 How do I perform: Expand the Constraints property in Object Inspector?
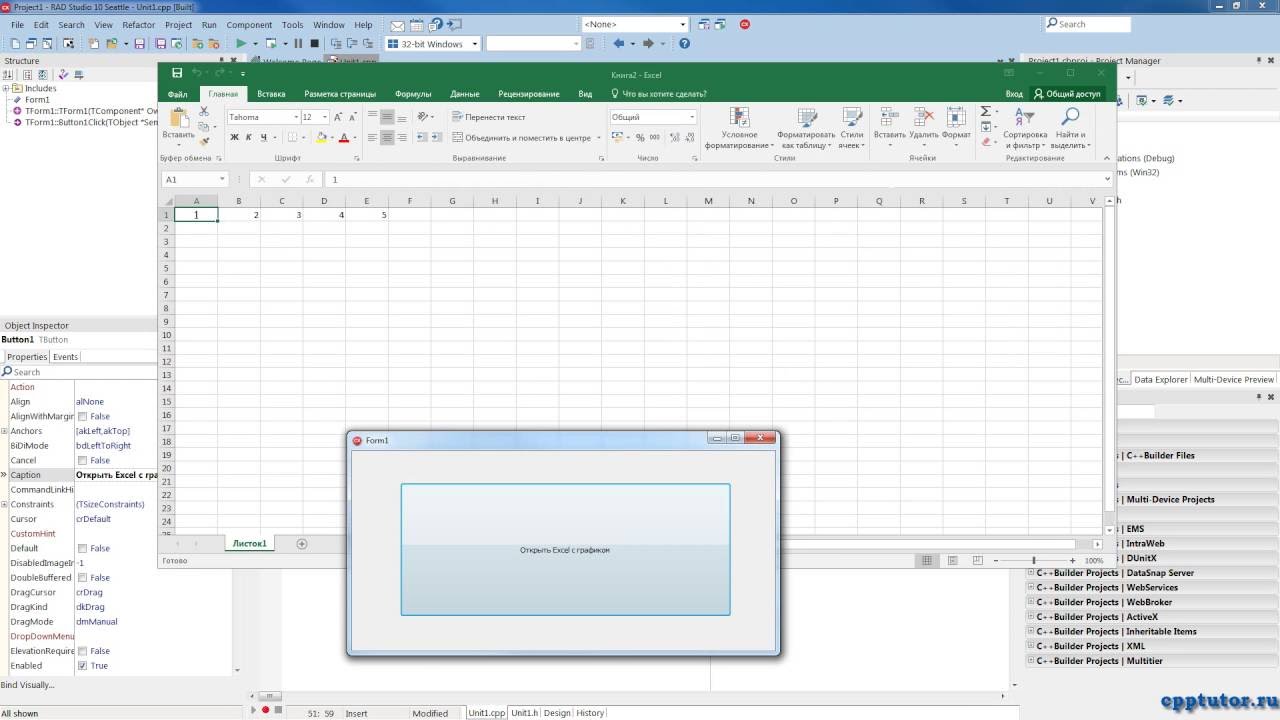pyautogui.click(x=5, y=504)
